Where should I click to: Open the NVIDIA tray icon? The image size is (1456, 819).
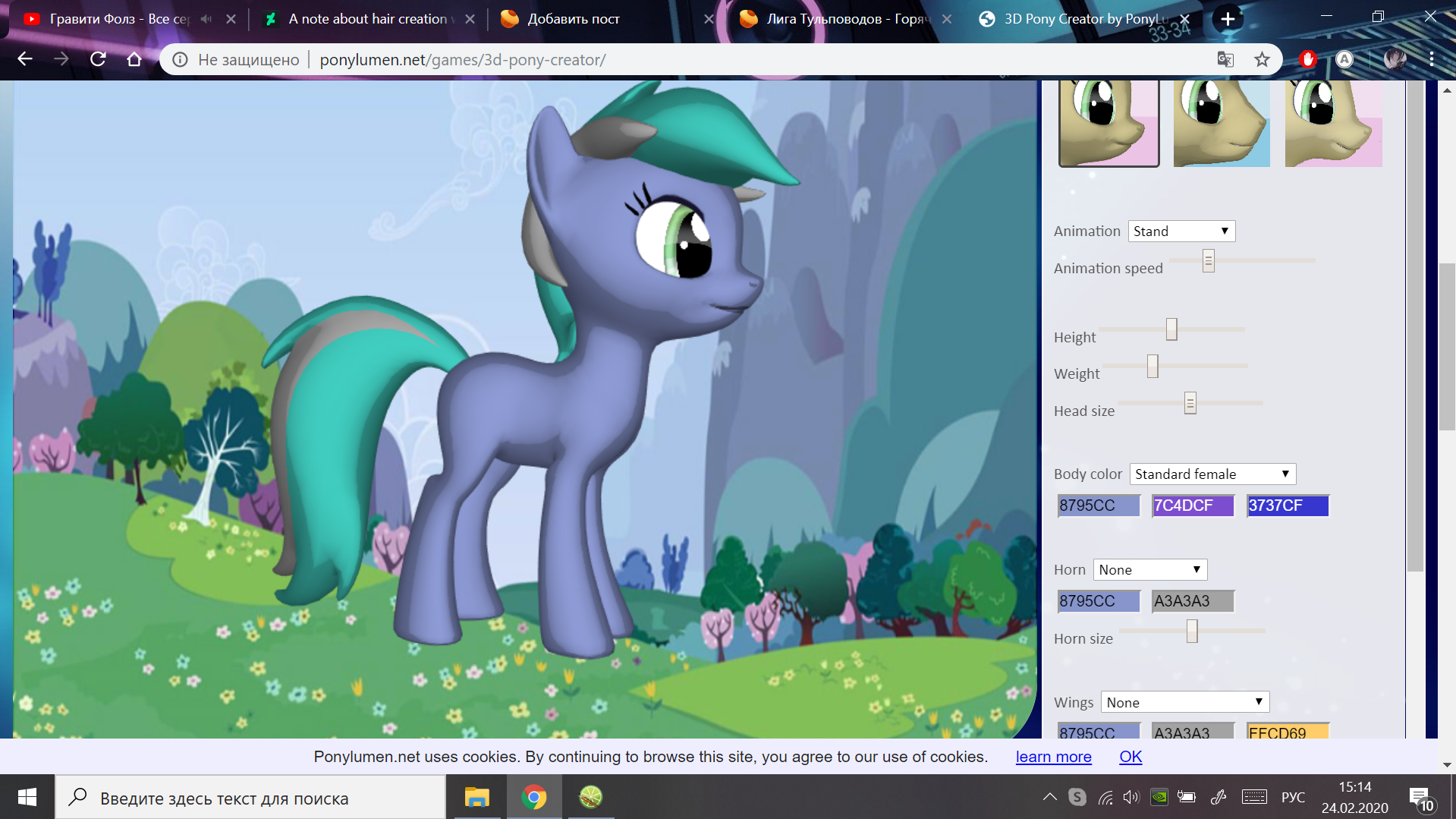tap(1159, 797)
